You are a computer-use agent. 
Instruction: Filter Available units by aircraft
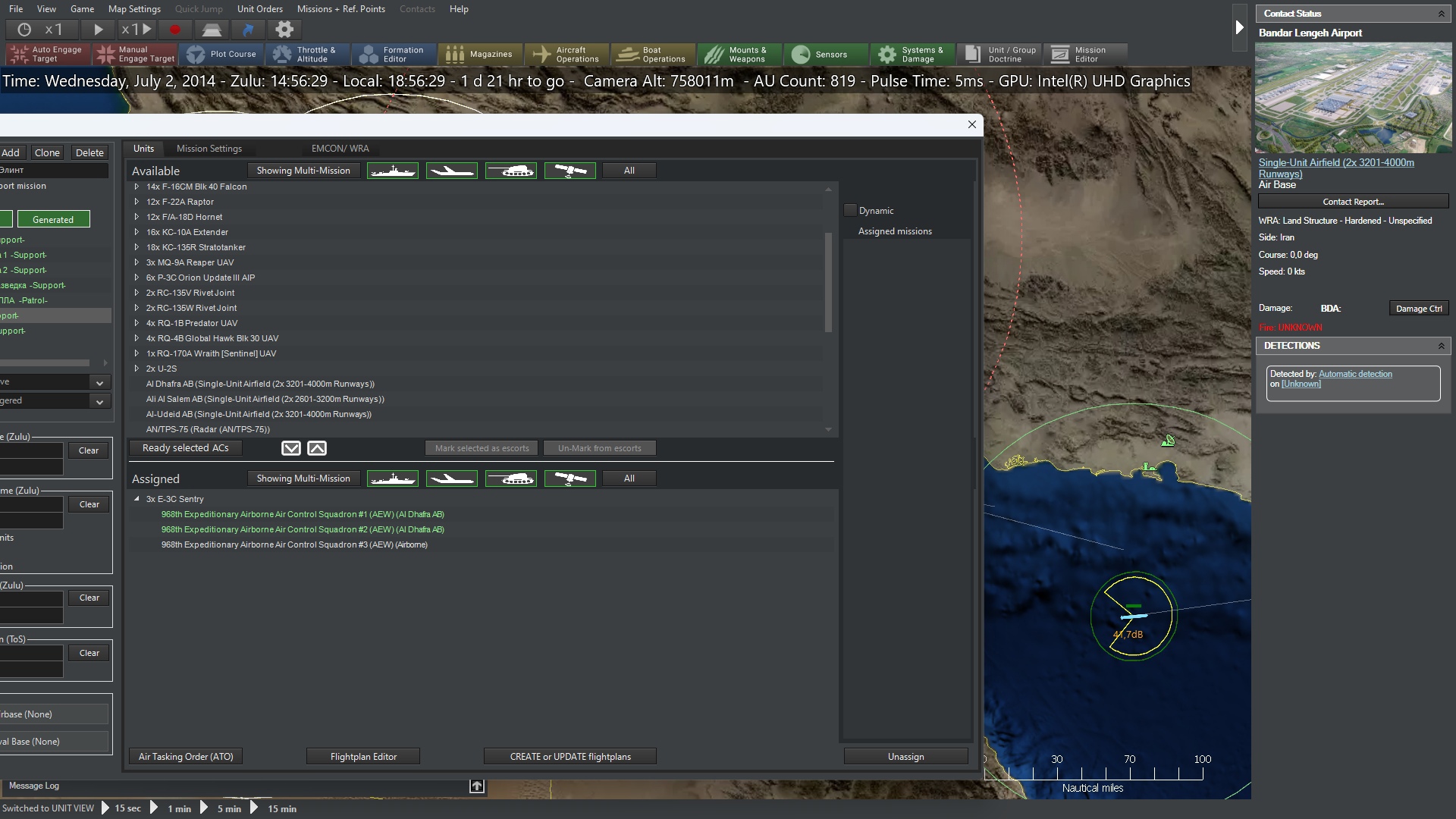click(452, 171)
